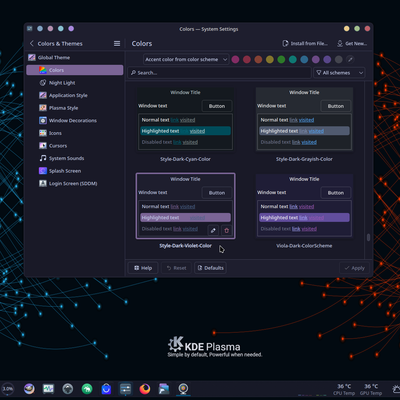Click the System Settings taskbar icon

pyautogui.click(x=125, y=389)
